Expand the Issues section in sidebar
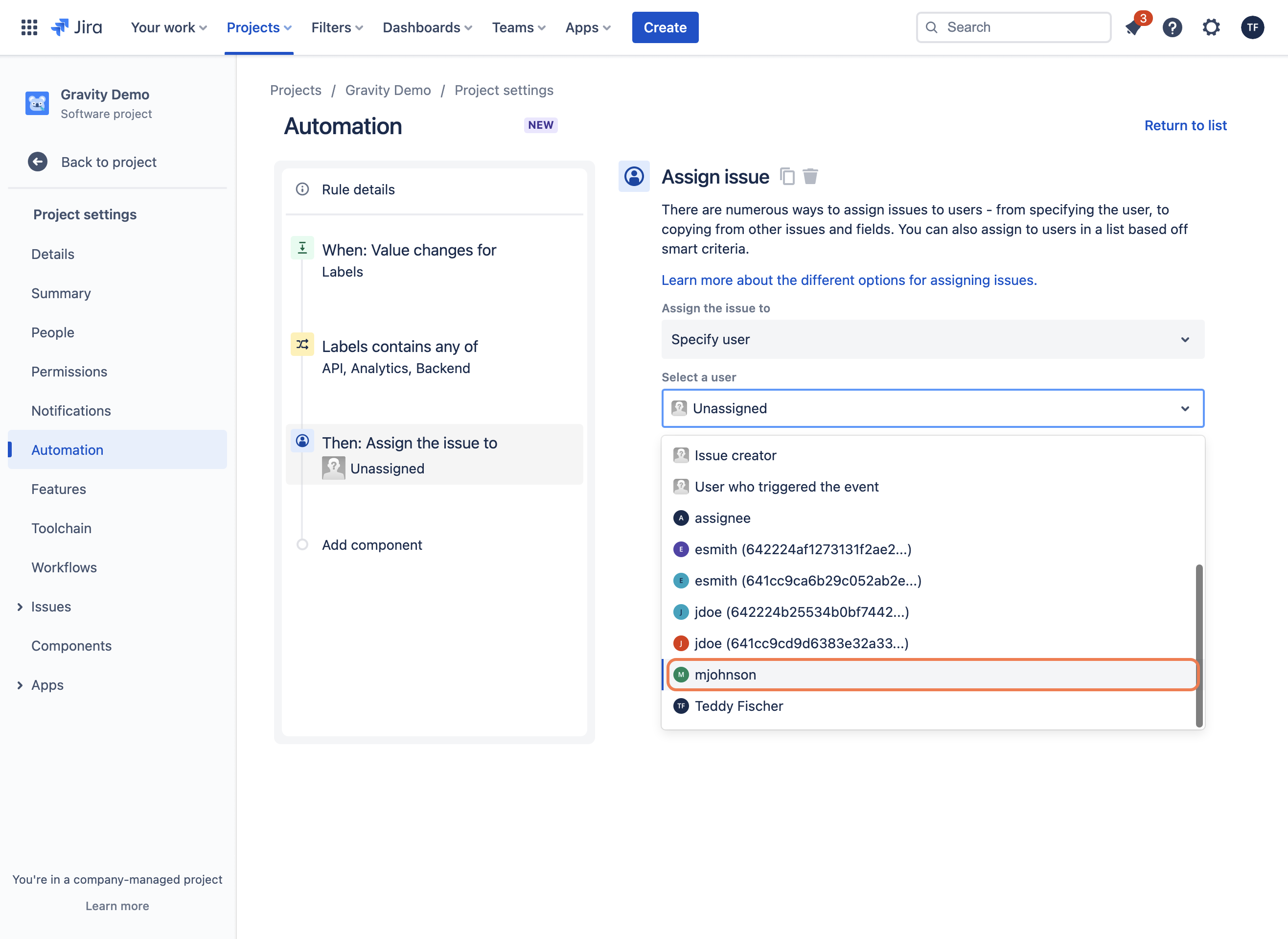Image resolution: width=1288 pixels, height=939 pixels. 20,607
